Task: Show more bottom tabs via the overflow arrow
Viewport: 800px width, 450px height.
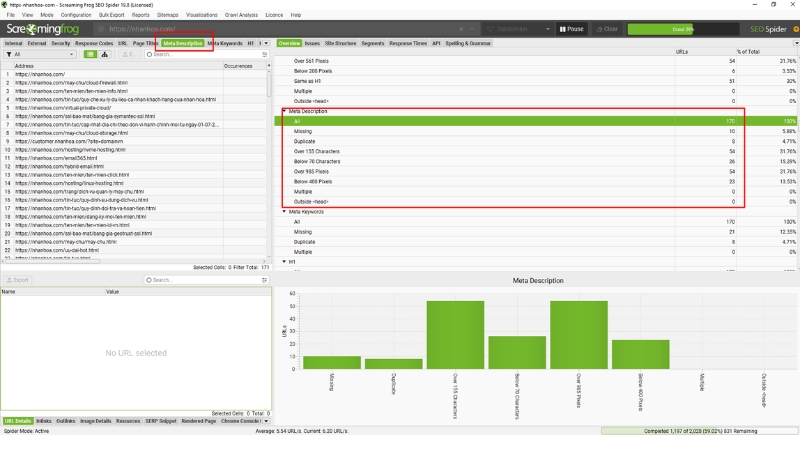Action: 266,421
